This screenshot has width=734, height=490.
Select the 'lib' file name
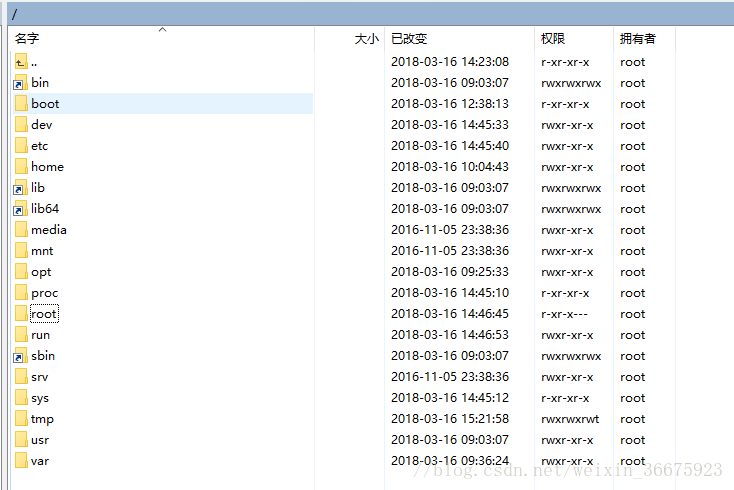38,188
